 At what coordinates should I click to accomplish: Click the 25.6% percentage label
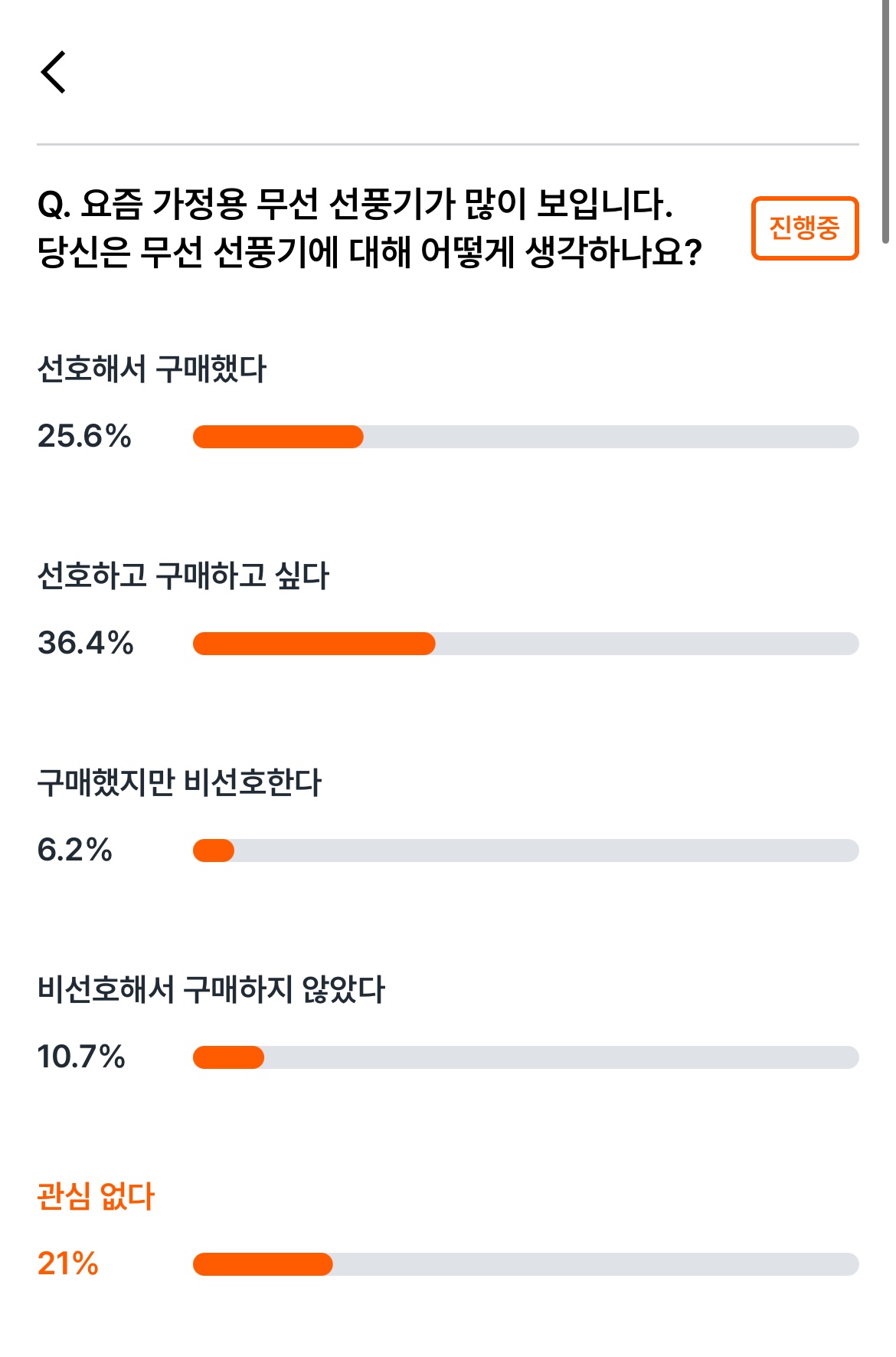coord(84,436)
